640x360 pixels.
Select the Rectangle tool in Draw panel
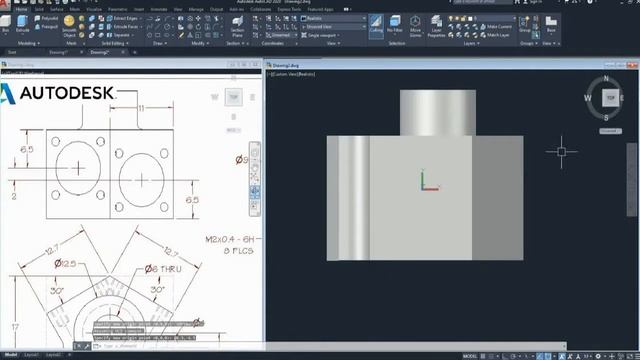(158, 35)
